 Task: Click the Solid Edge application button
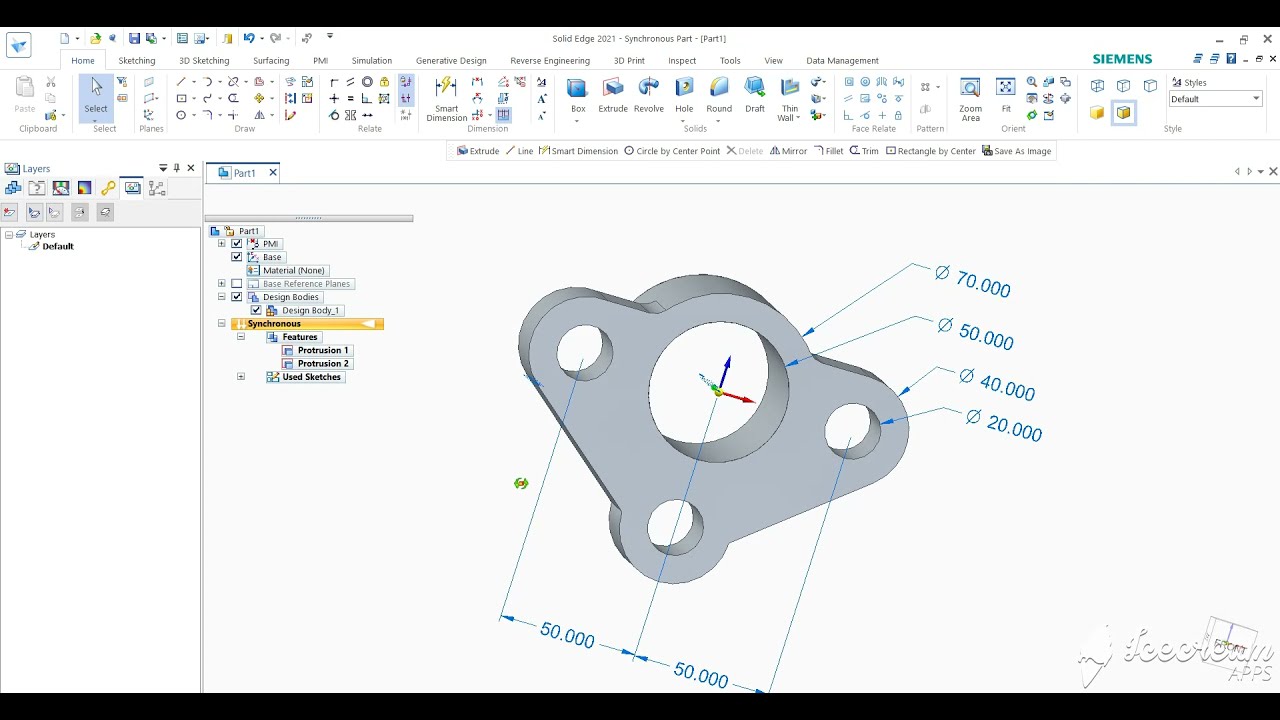tap(18, 45)
